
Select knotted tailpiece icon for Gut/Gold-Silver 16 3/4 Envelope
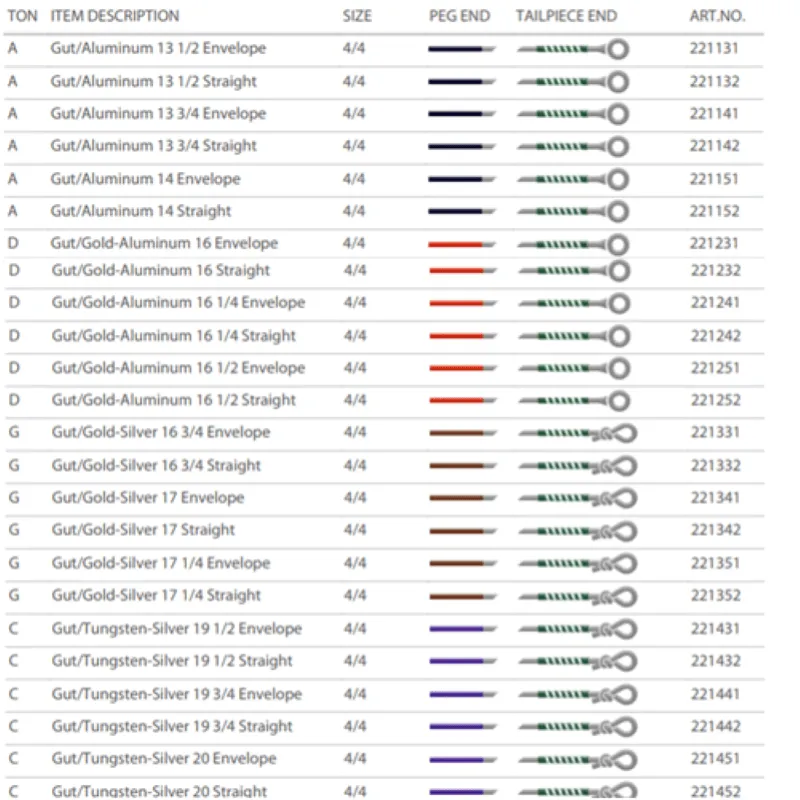click(577, 433)
